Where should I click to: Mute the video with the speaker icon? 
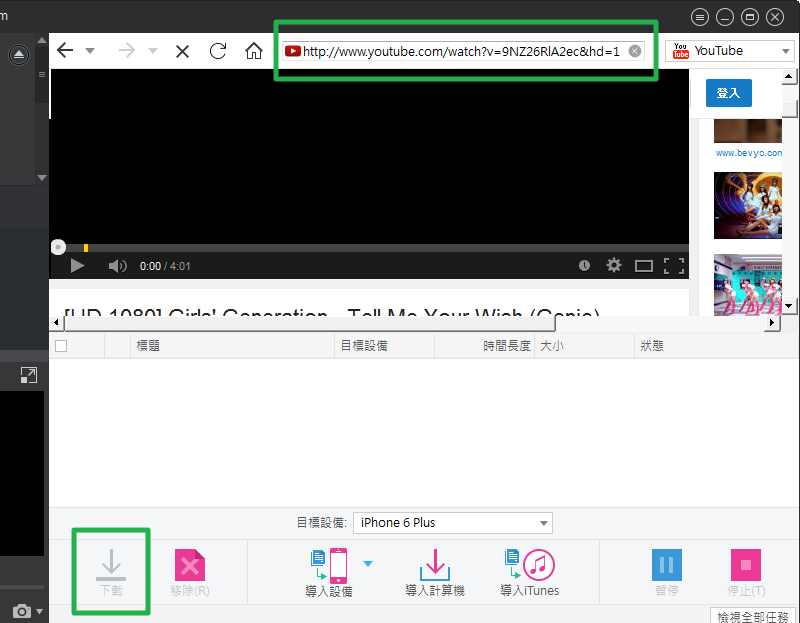(x=117, y=266)
